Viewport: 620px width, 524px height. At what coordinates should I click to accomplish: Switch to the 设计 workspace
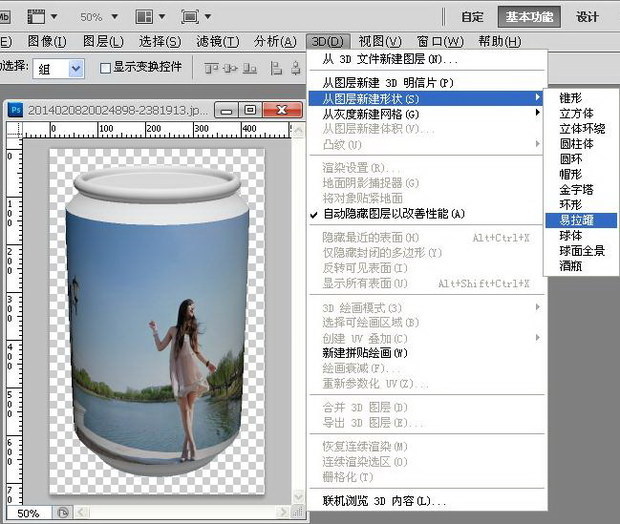coord(587,17)
